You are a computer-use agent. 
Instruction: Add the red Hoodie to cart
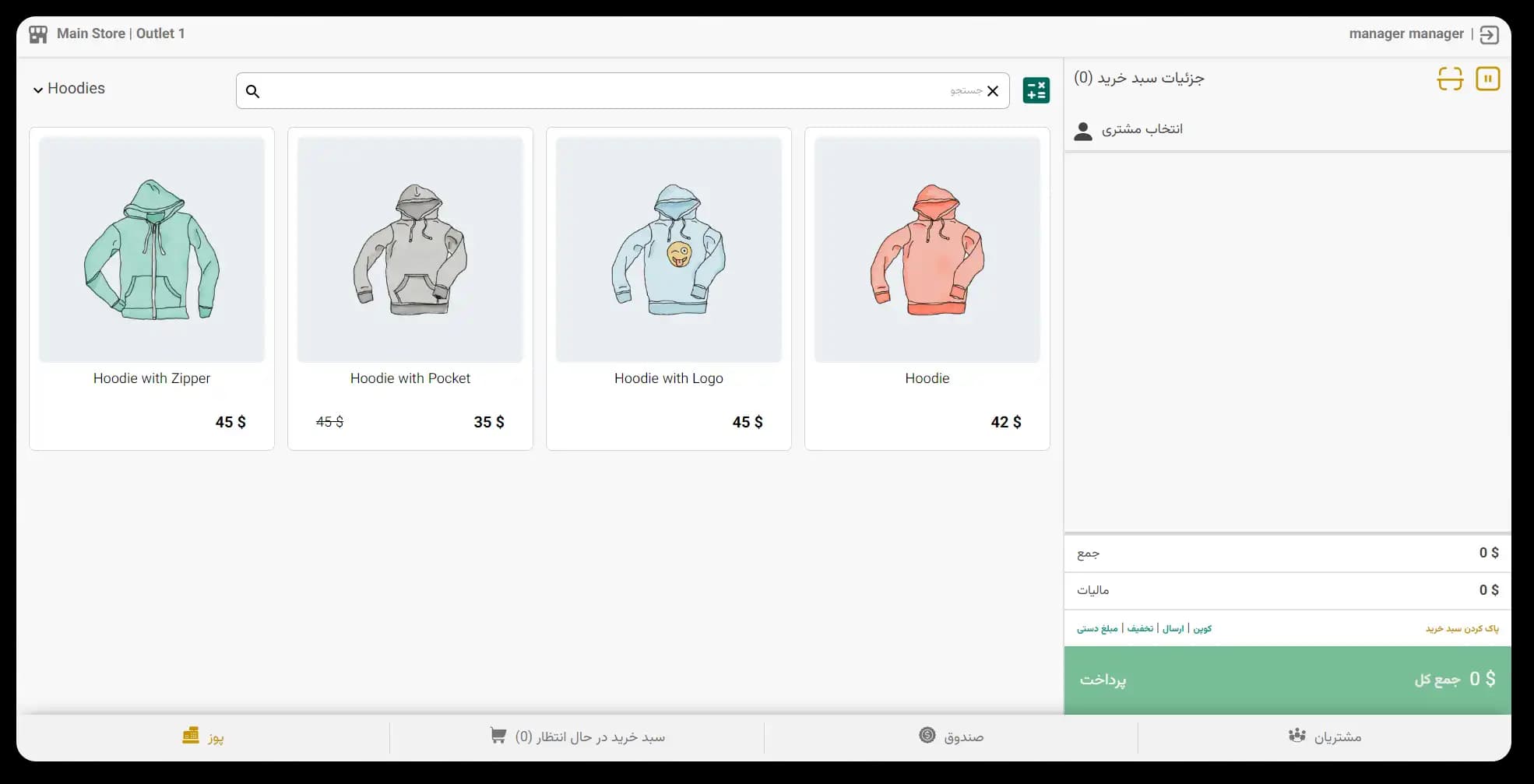point(927,289)
